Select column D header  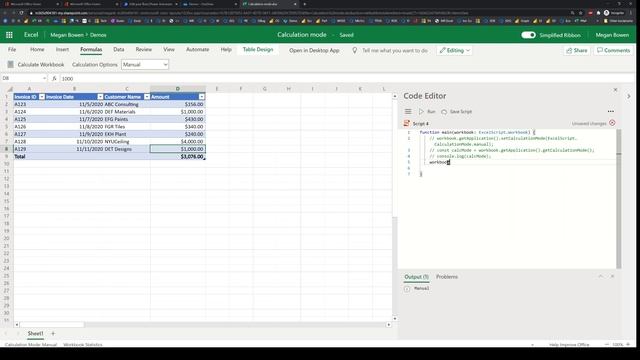coord(178,89)
